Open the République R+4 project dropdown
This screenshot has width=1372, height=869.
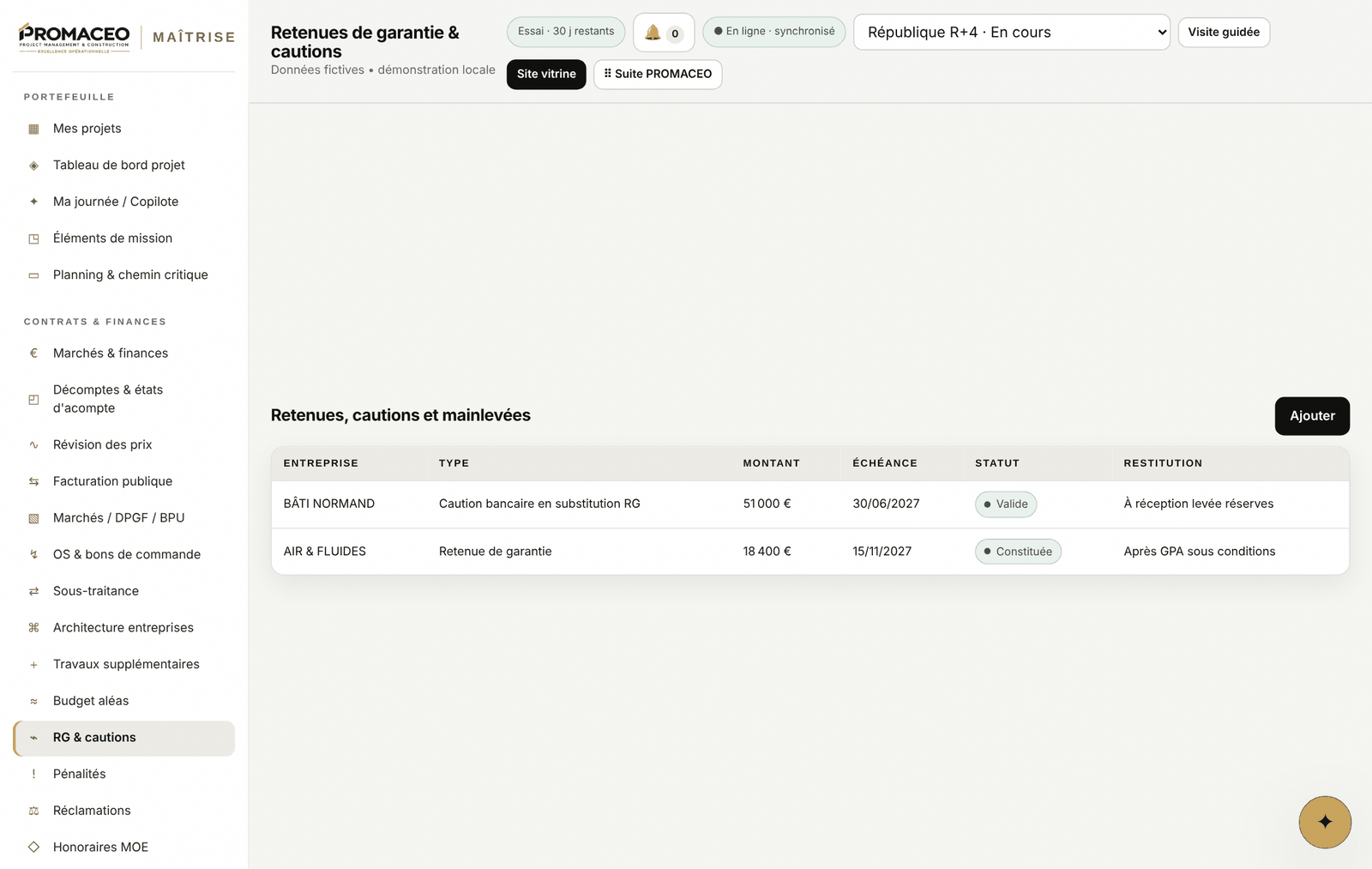(1012, 33)
